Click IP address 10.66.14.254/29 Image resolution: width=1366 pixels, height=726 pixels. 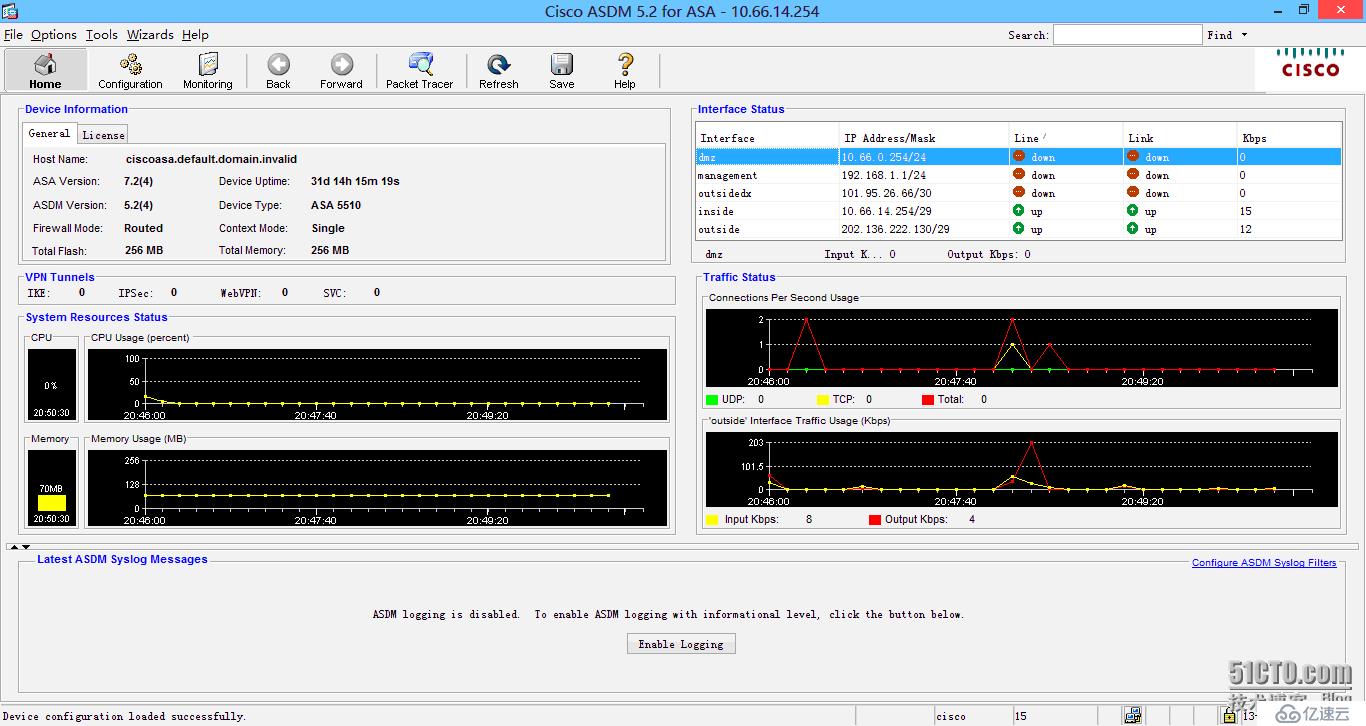(x=889, y=211)
